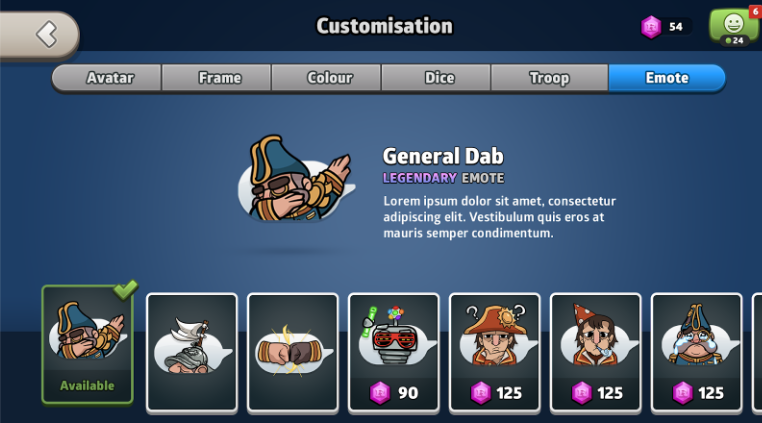Viewport: 762px width, 423px height.
Task: Open the green smiley friends icon
Action: click(x=733, y=27)
